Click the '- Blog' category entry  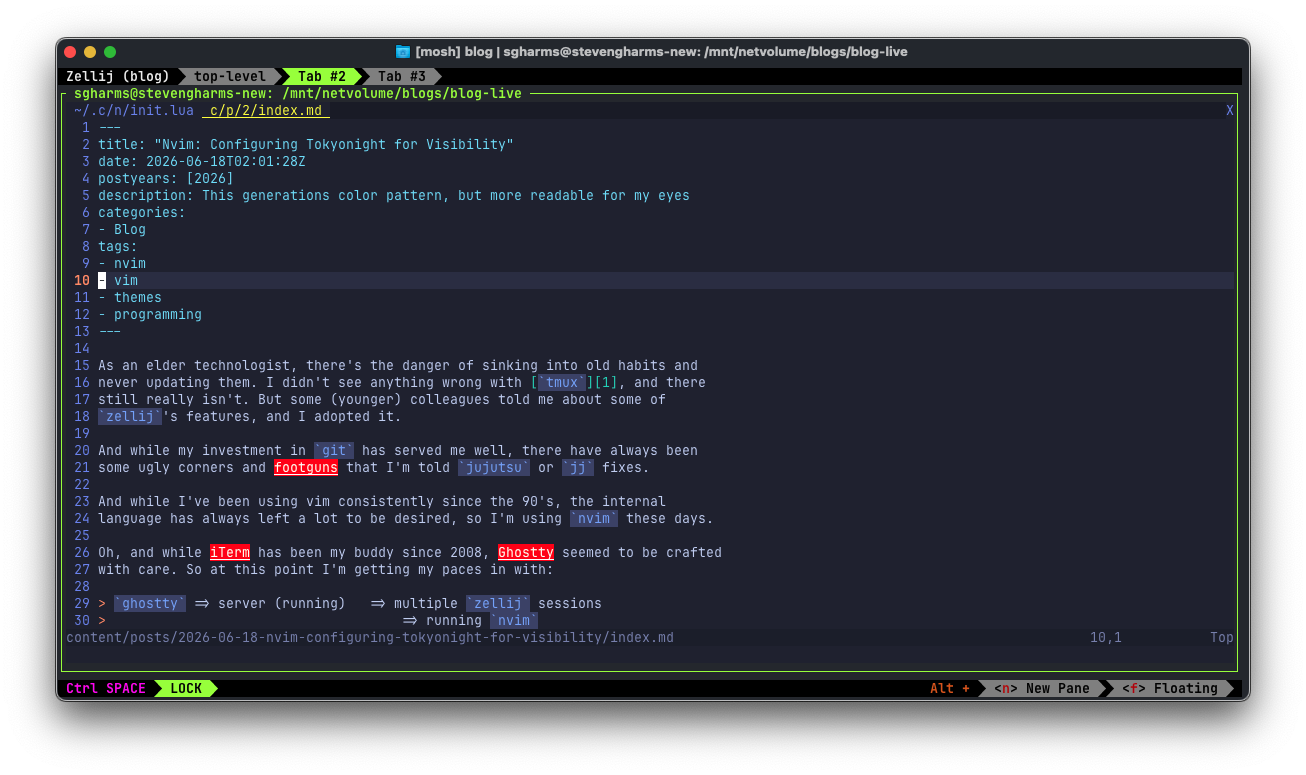pyautogui.click(x=122, y=229)
